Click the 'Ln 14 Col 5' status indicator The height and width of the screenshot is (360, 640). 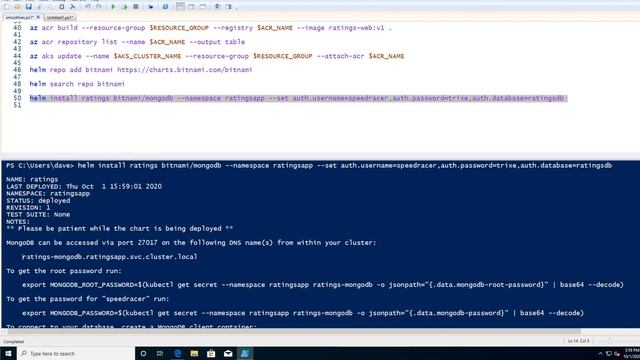click(x=578, y=341)
